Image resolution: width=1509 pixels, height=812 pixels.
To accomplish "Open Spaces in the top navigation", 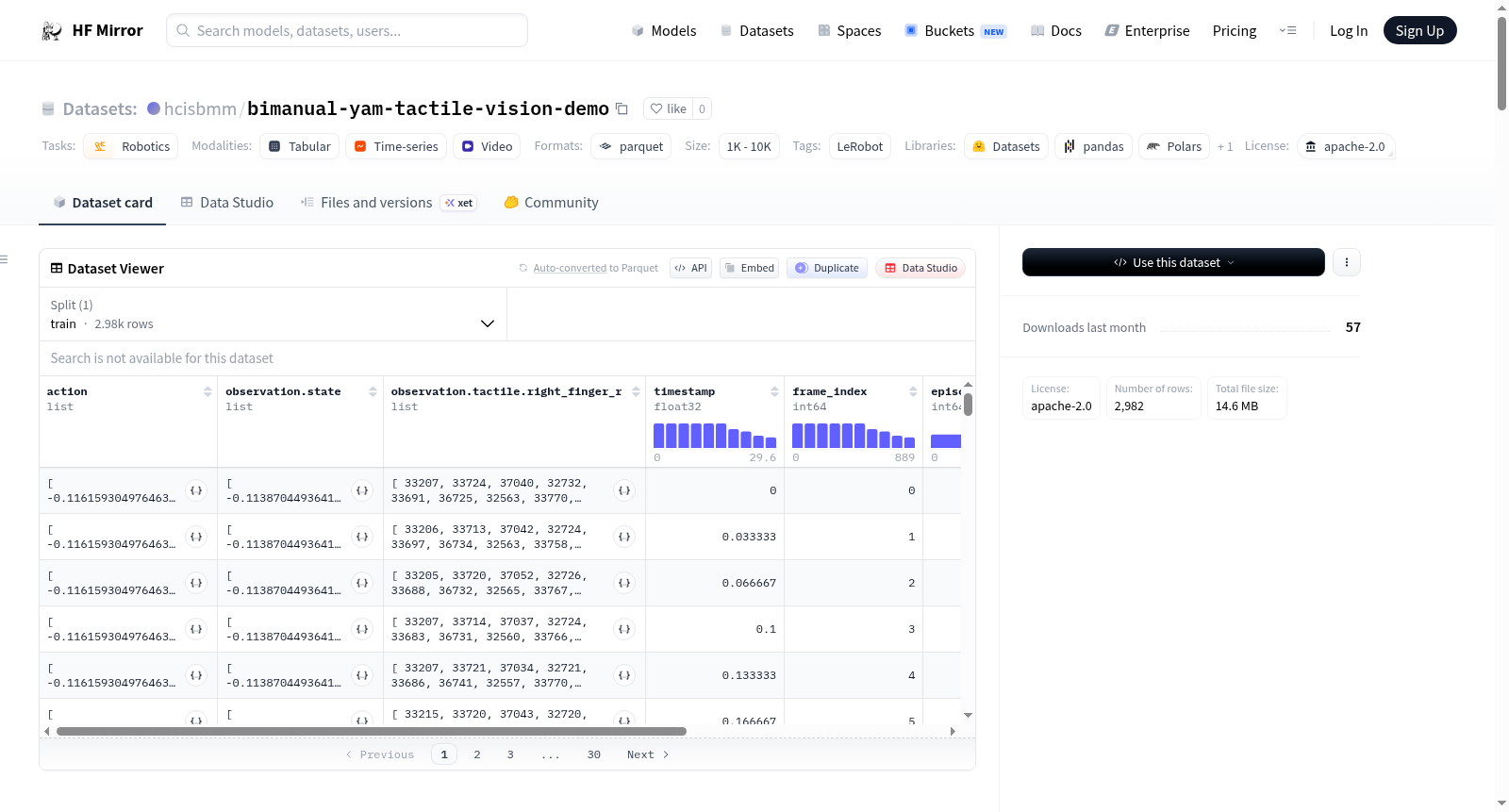I will 849,31.
